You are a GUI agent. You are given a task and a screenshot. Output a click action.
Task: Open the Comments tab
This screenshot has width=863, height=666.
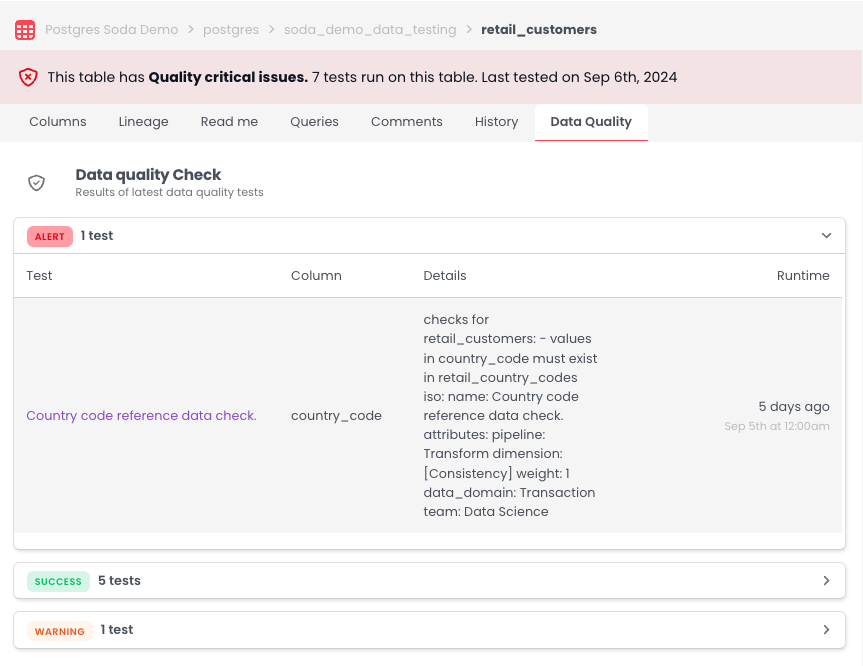click(x=406, y=122)
